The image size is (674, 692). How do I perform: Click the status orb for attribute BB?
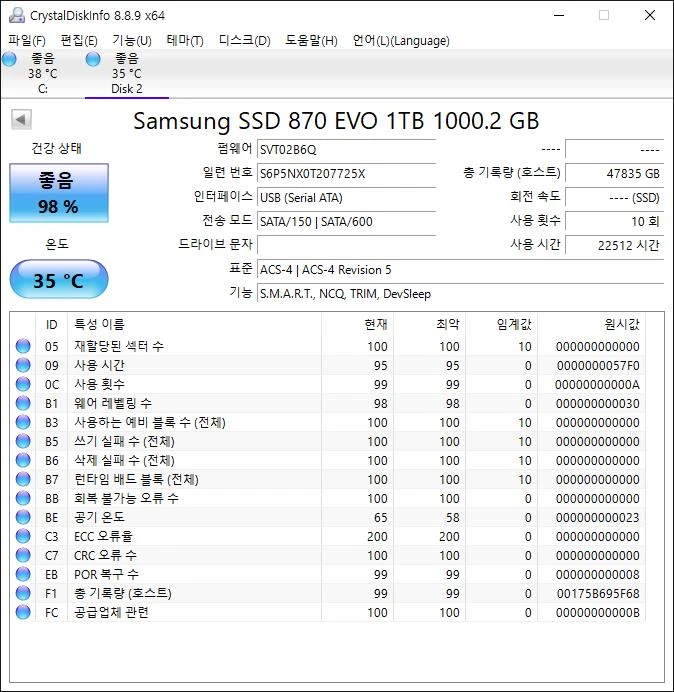point(23,498)
